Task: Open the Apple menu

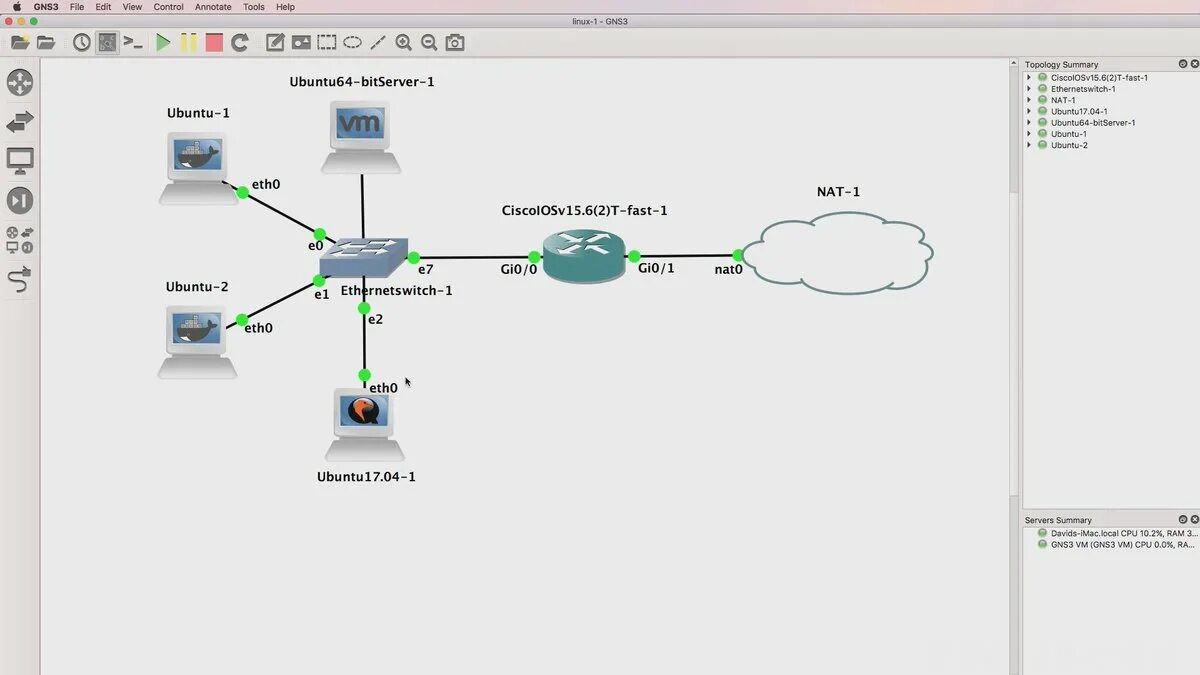Action: coord(16,7)
